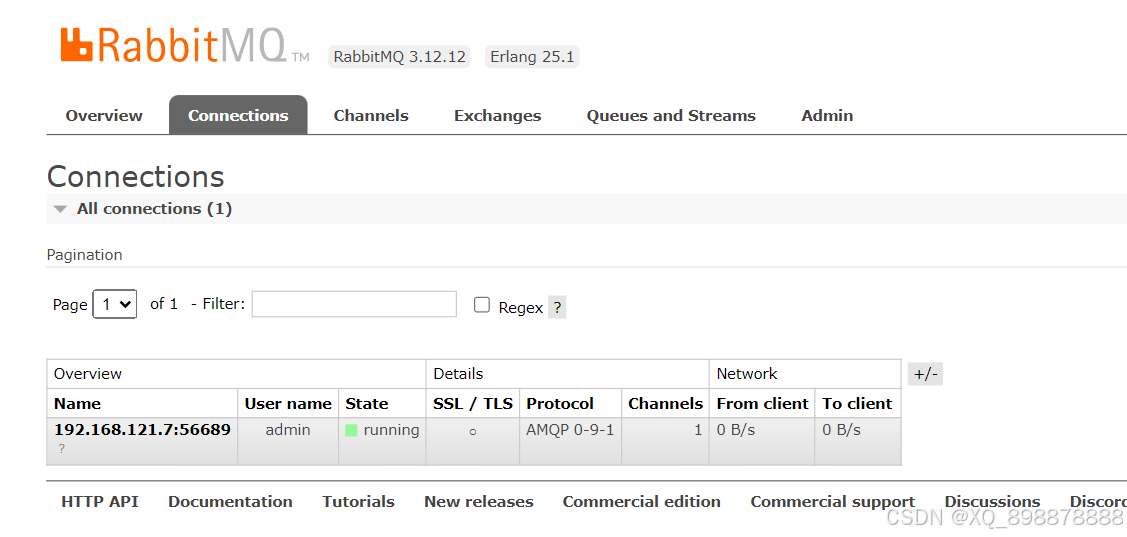The width and height of the screenshot is (1127, 537).
Task: Select the Connections tab
Action: [238, 116]
